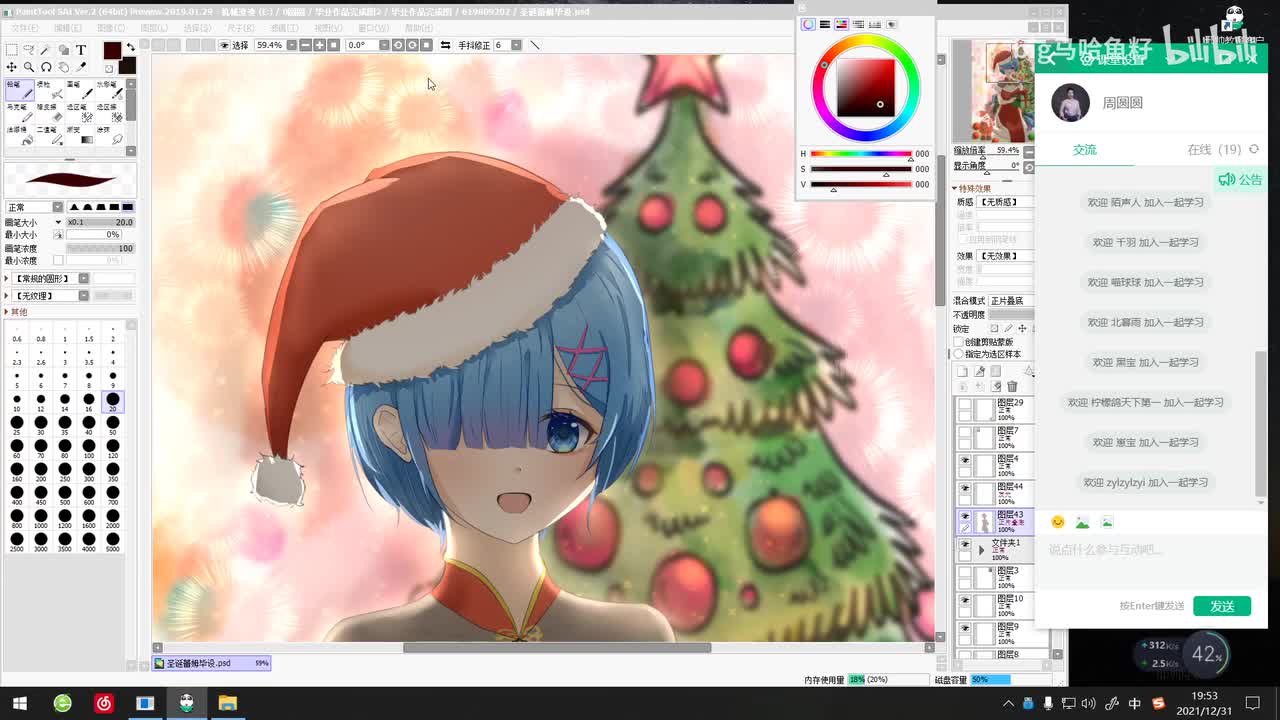
Task: Open File Explorer from the taskbar
Action: coord(228,703)
